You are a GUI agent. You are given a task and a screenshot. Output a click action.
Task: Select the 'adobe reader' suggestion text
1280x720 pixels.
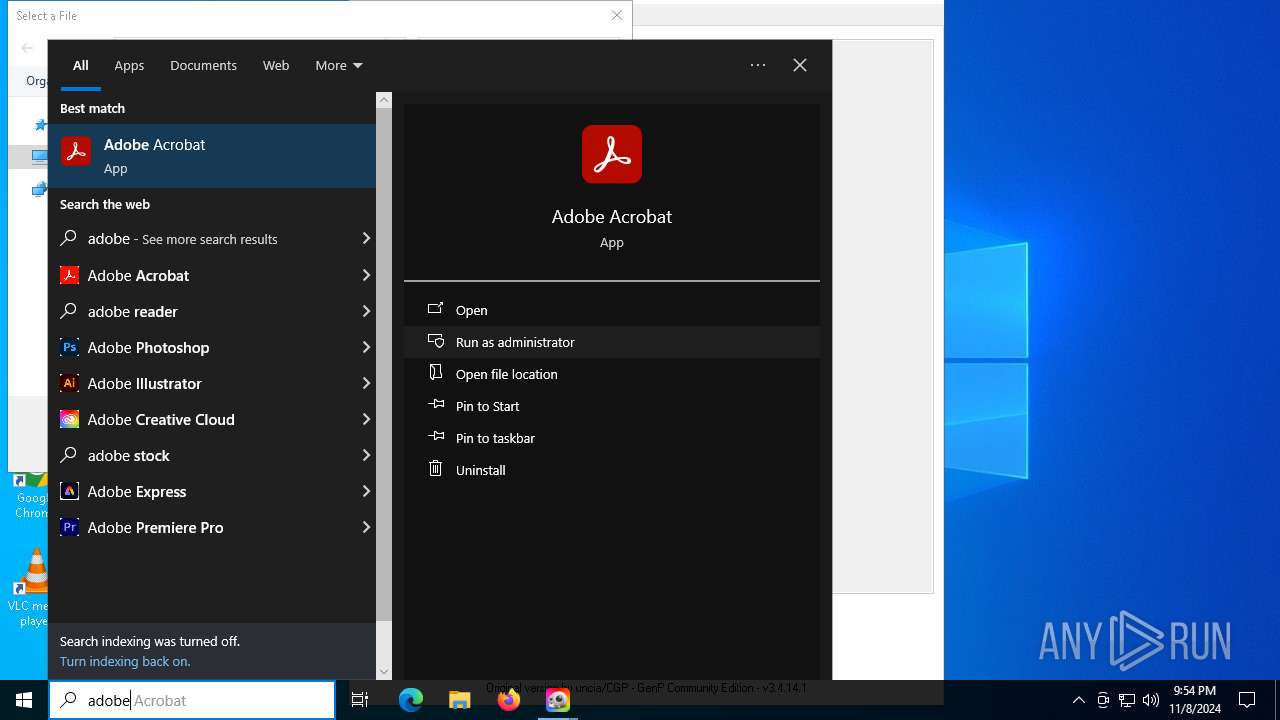point(133,311)
